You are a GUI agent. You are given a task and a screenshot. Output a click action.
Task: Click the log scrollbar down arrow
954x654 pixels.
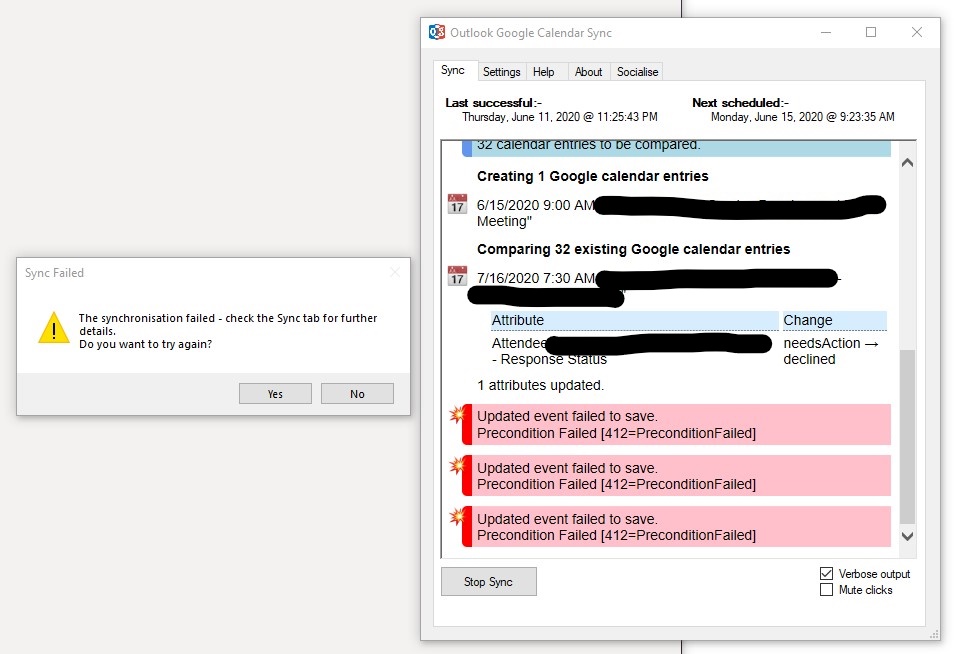[x=907, y=536]
